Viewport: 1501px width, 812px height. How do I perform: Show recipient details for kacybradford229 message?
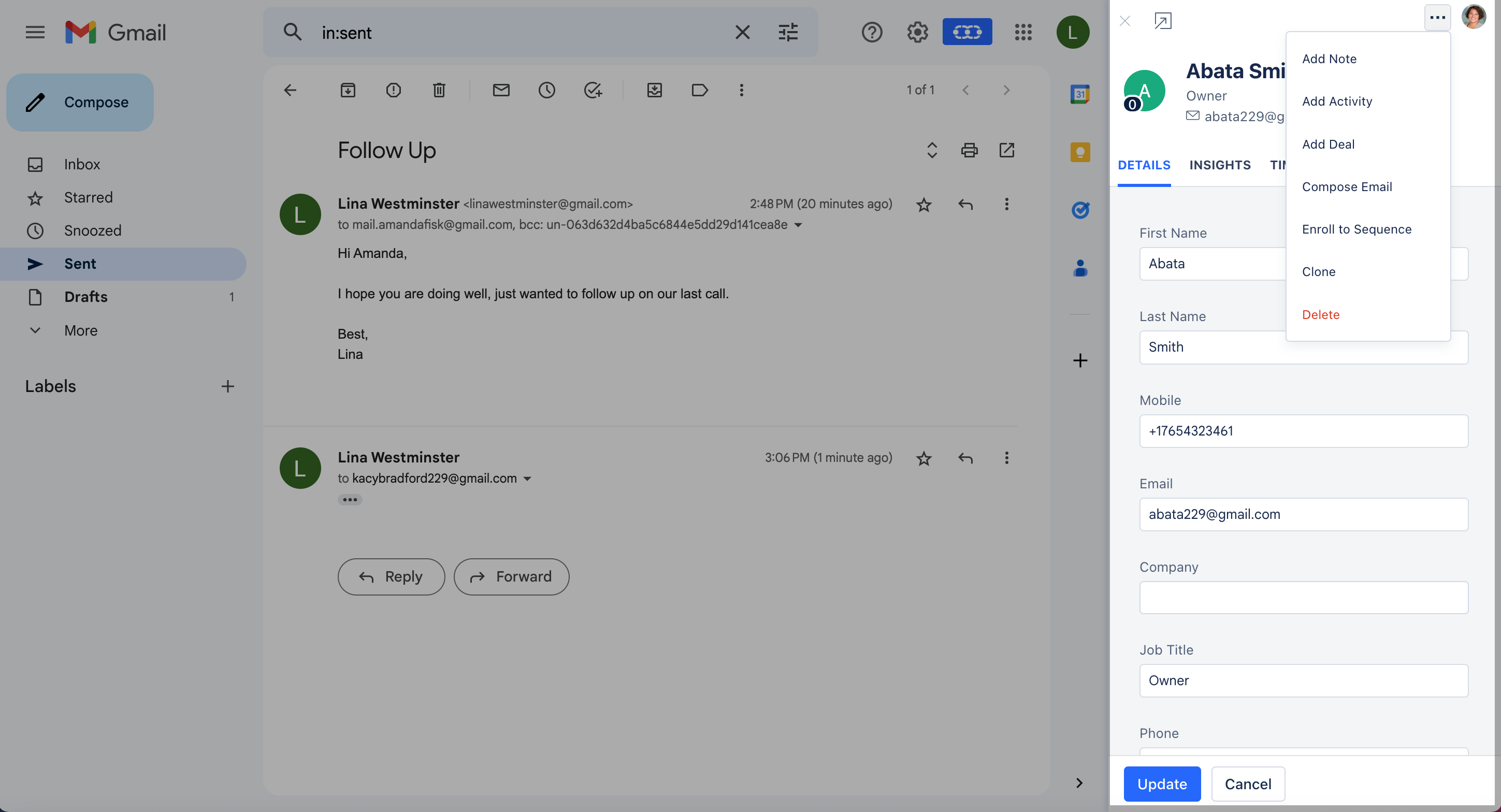coord(527,479)
